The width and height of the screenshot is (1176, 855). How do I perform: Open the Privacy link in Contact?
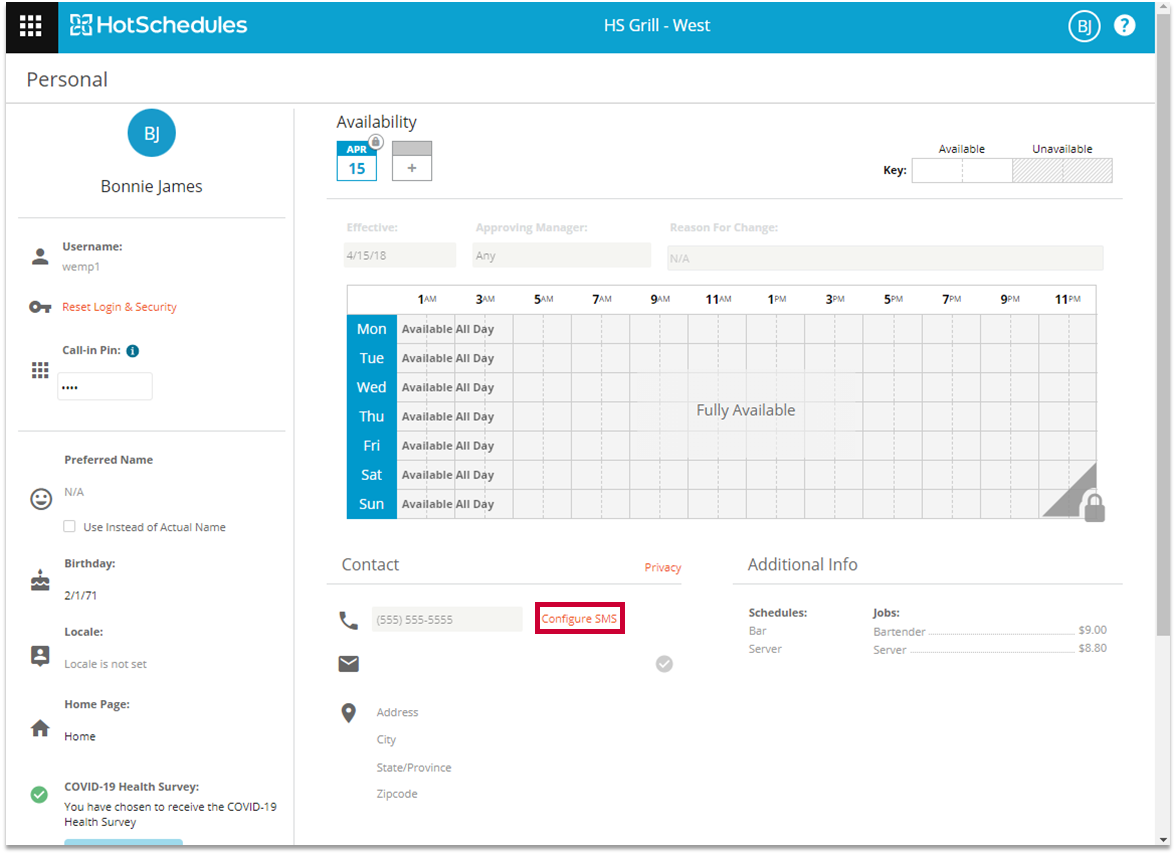pos(662,568)
